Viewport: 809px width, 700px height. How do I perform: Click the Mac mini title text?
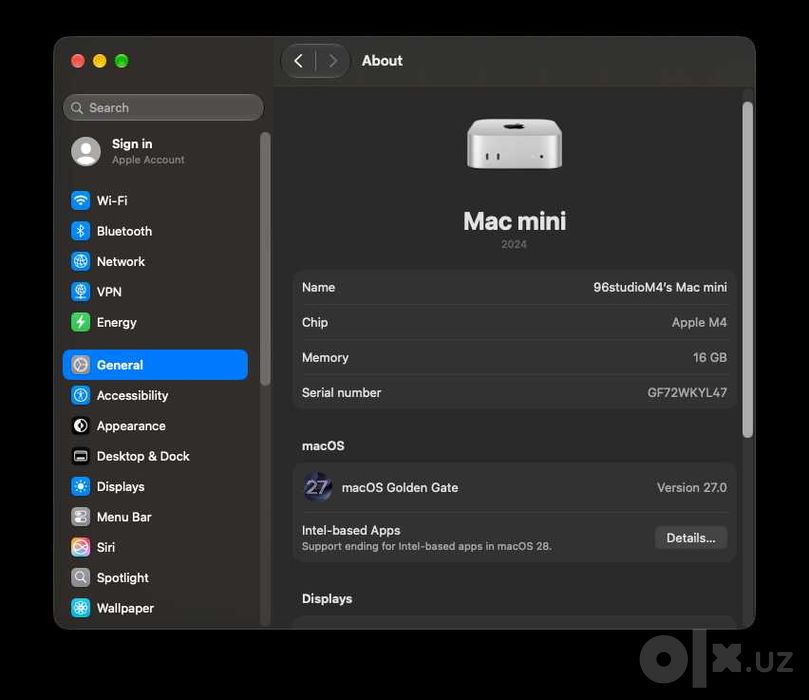tap(514, 221)
